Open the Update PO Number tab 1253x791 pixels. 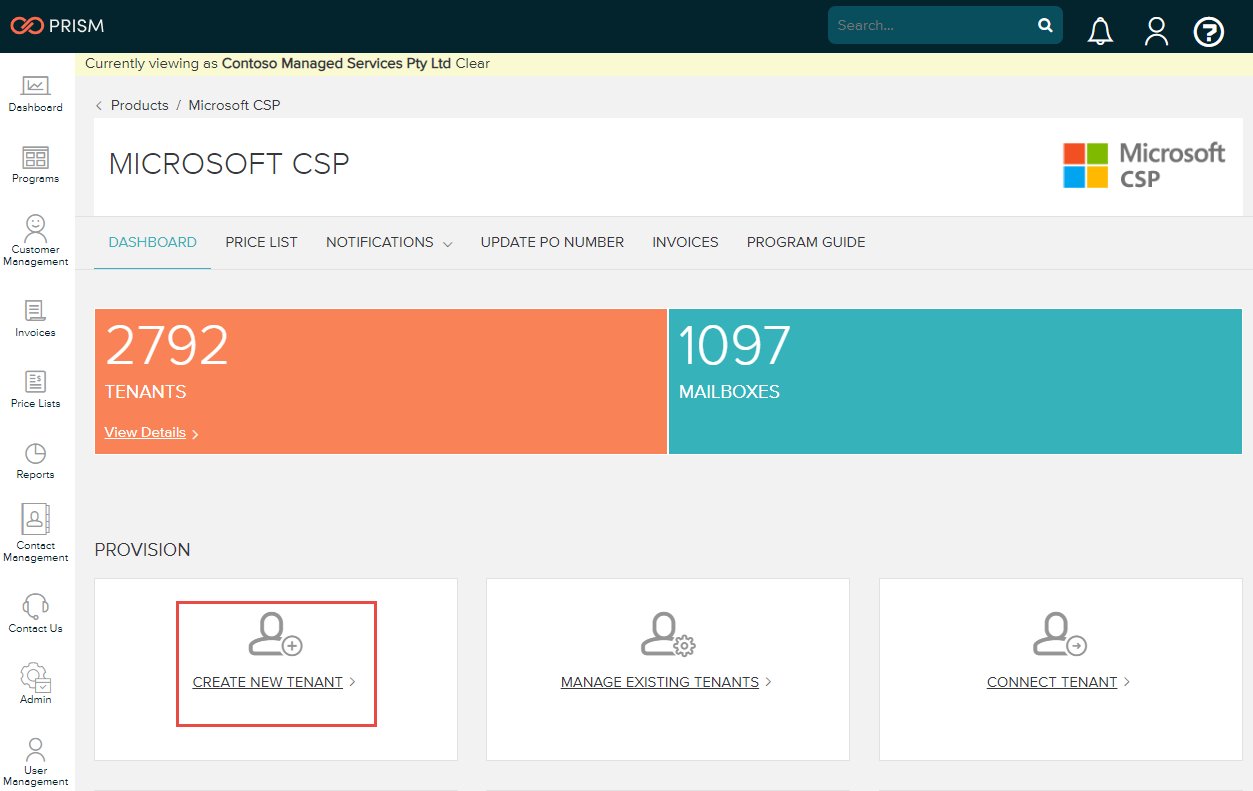click(x=552, y=242)
